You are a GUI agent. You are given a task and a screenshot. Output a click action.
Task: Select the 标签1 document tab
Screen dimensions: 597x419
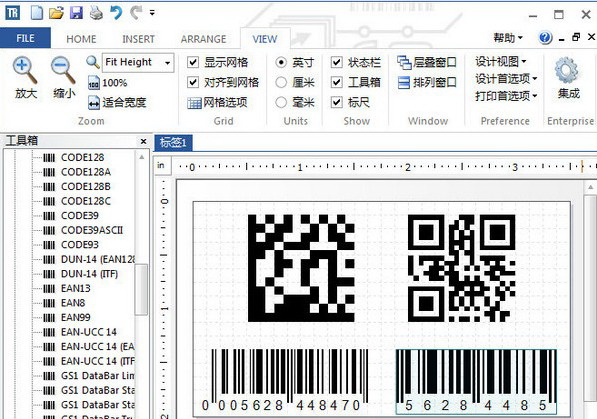click(x=173, y=143)
